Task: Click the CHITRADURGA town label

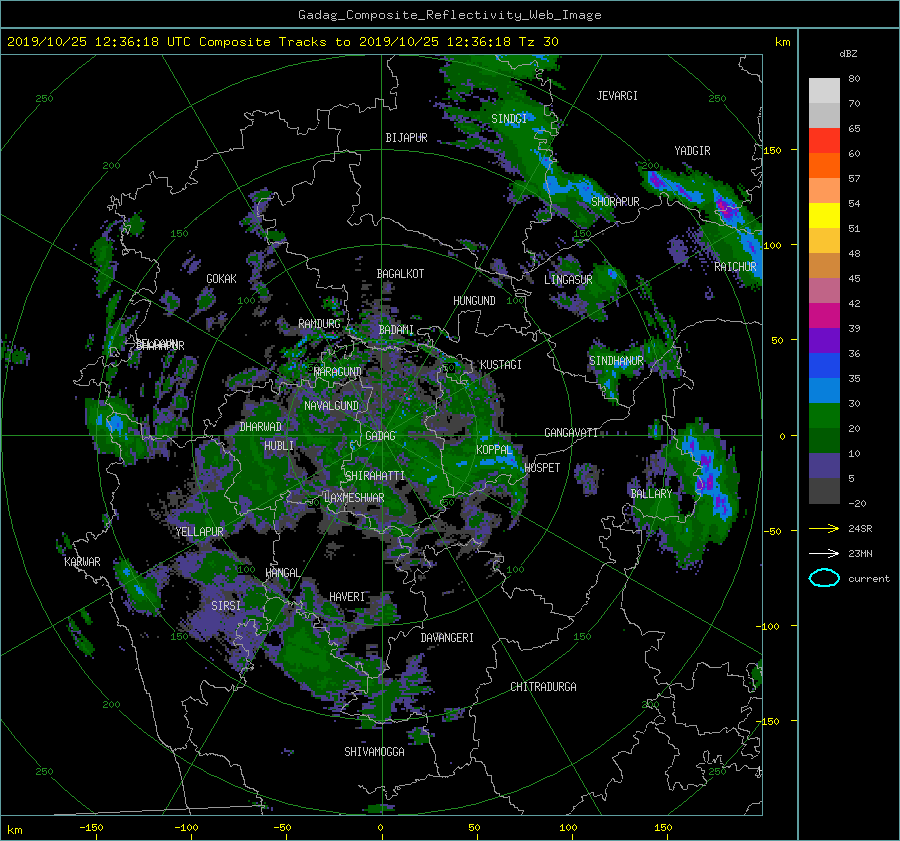Action: (x=543, y=687)
